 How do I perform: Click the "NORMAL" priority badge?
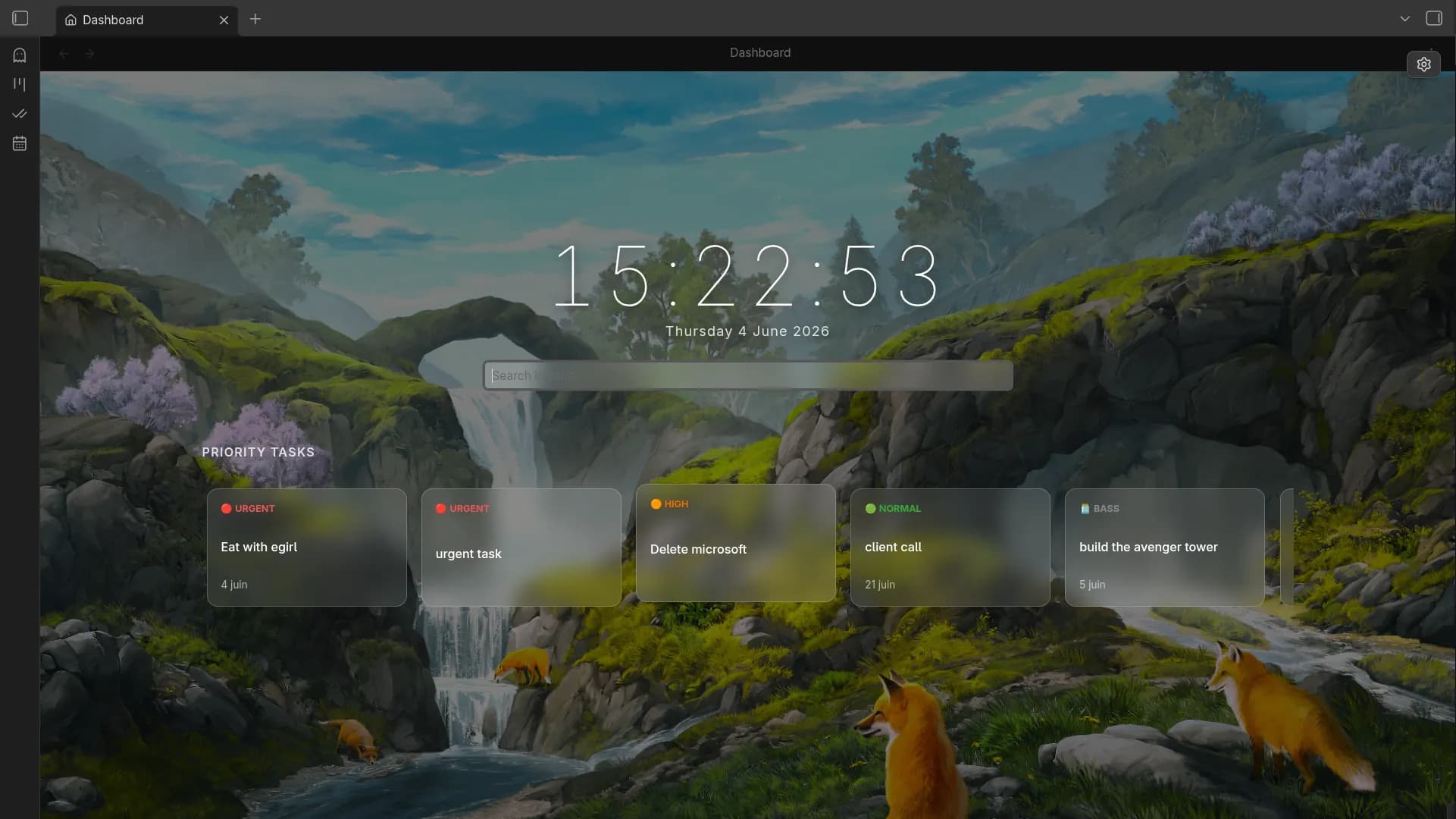coord(894,508)
